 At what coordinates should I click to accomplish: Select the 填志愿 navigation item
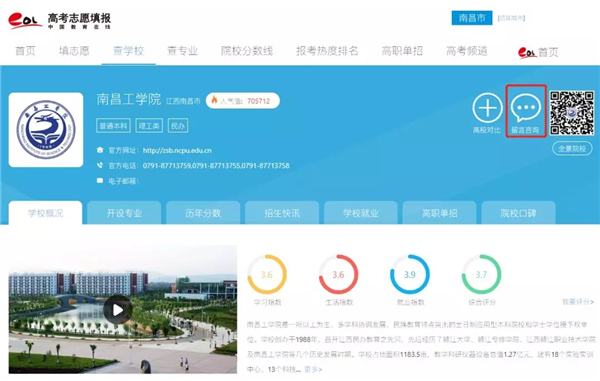click(x=74, y=51)
